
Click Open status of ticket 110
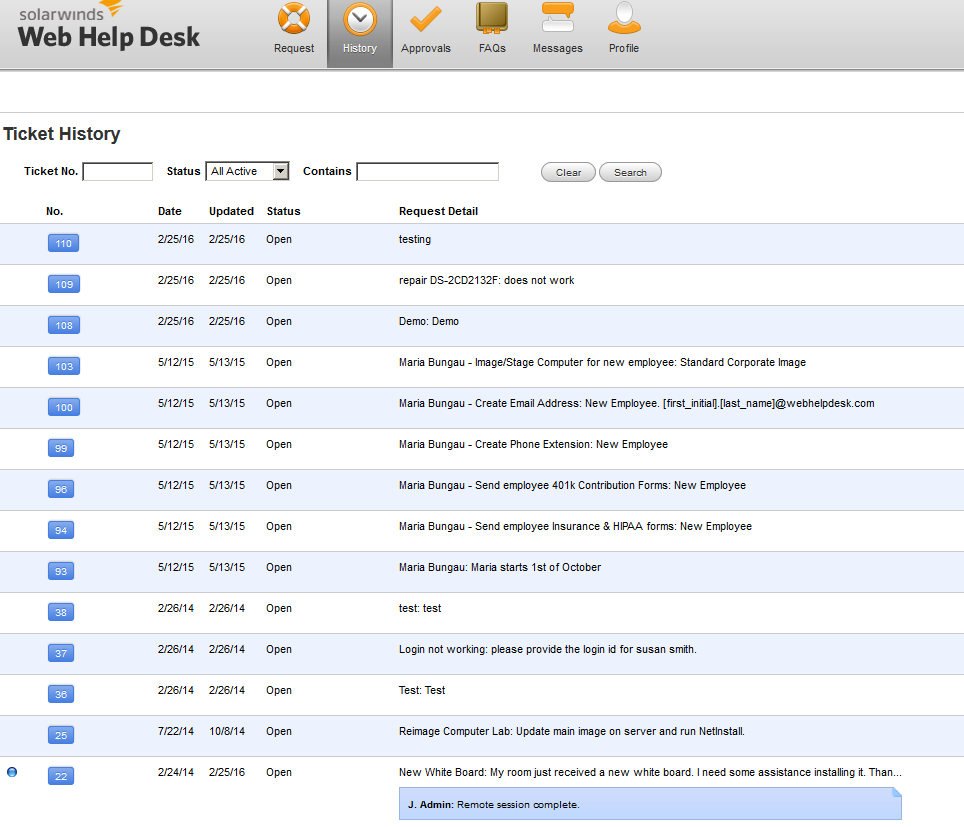[x=279, y=239]
